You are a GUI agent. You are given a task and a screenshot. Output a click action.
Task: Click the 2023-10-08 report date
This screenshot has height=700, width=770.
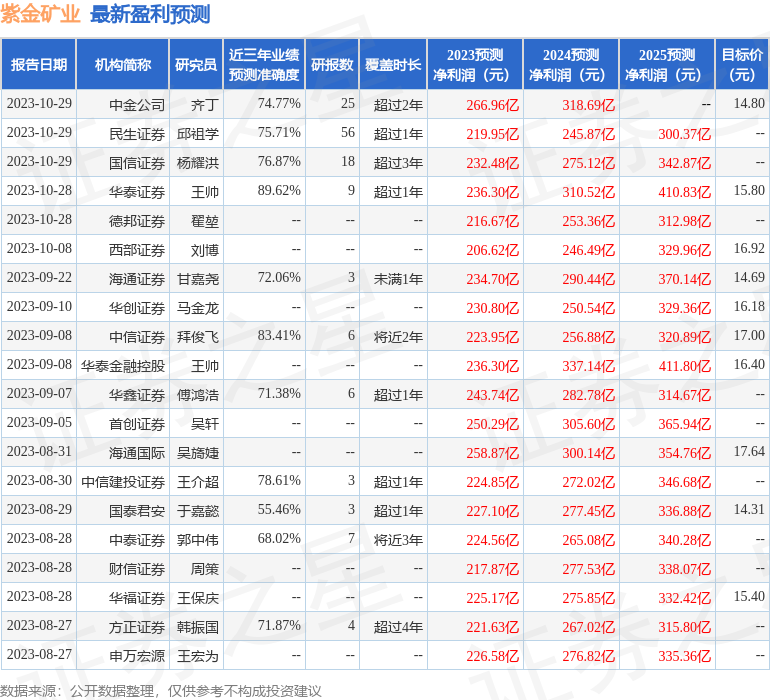[39, 248]
